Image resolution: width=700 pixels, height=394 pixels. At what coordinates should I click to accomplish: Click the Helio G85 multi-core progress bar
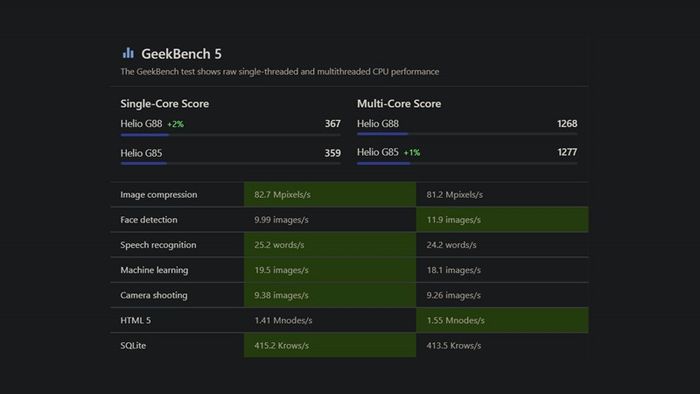(467, 163)
